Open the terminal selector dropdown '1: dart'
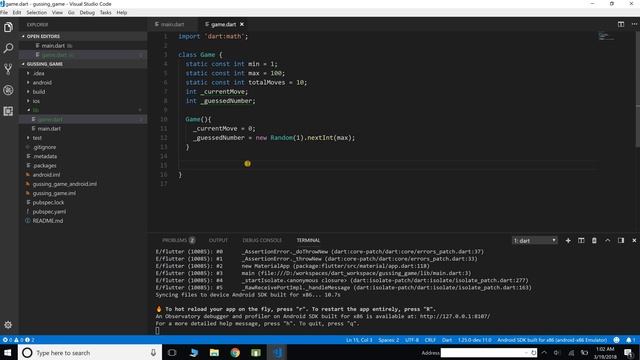Screen dimensions: 640x360 coord(535,241)
